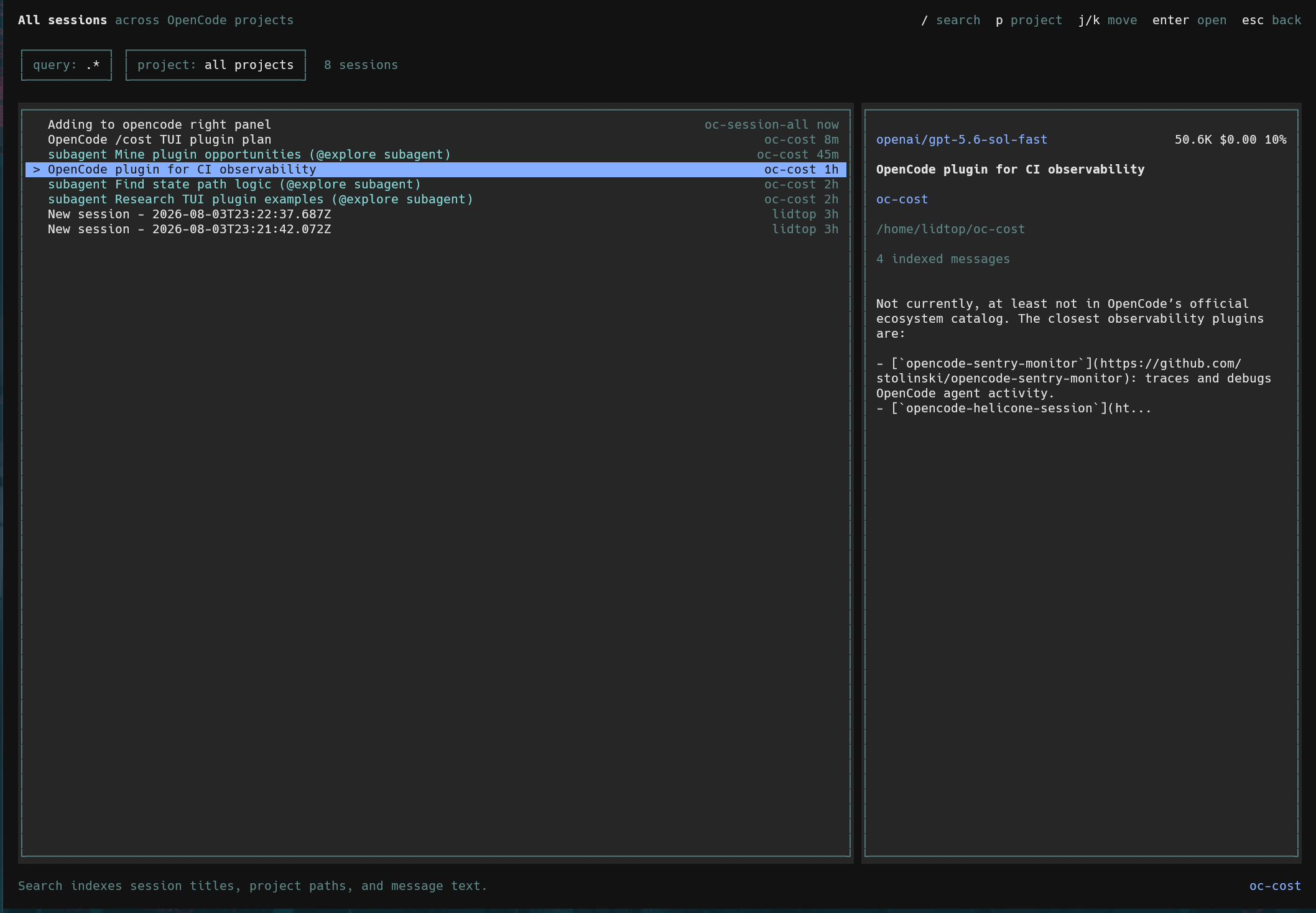Click the 'All sessions' header title
The image size is (1316, 913).
pyautogui.click(x=62, y=21)
